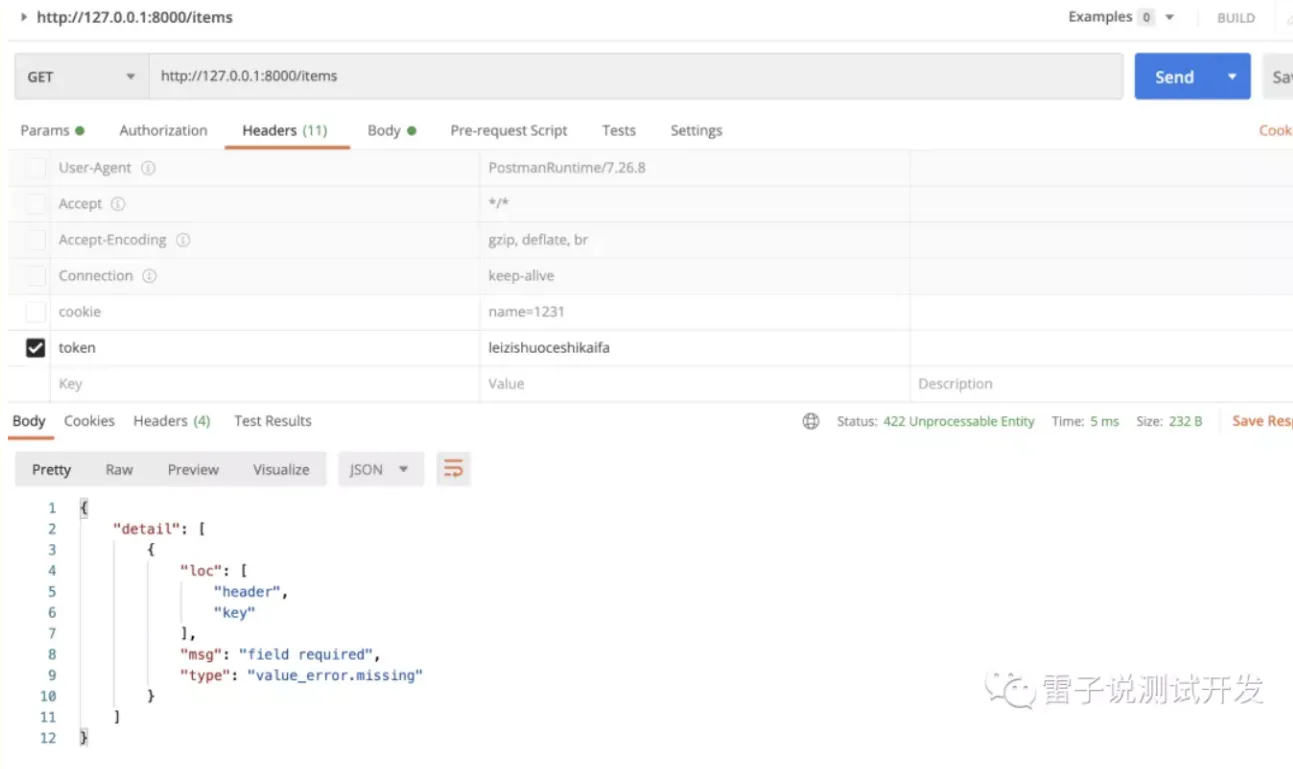
Task: Expand the request title triangle
Action: click(24, 17)
